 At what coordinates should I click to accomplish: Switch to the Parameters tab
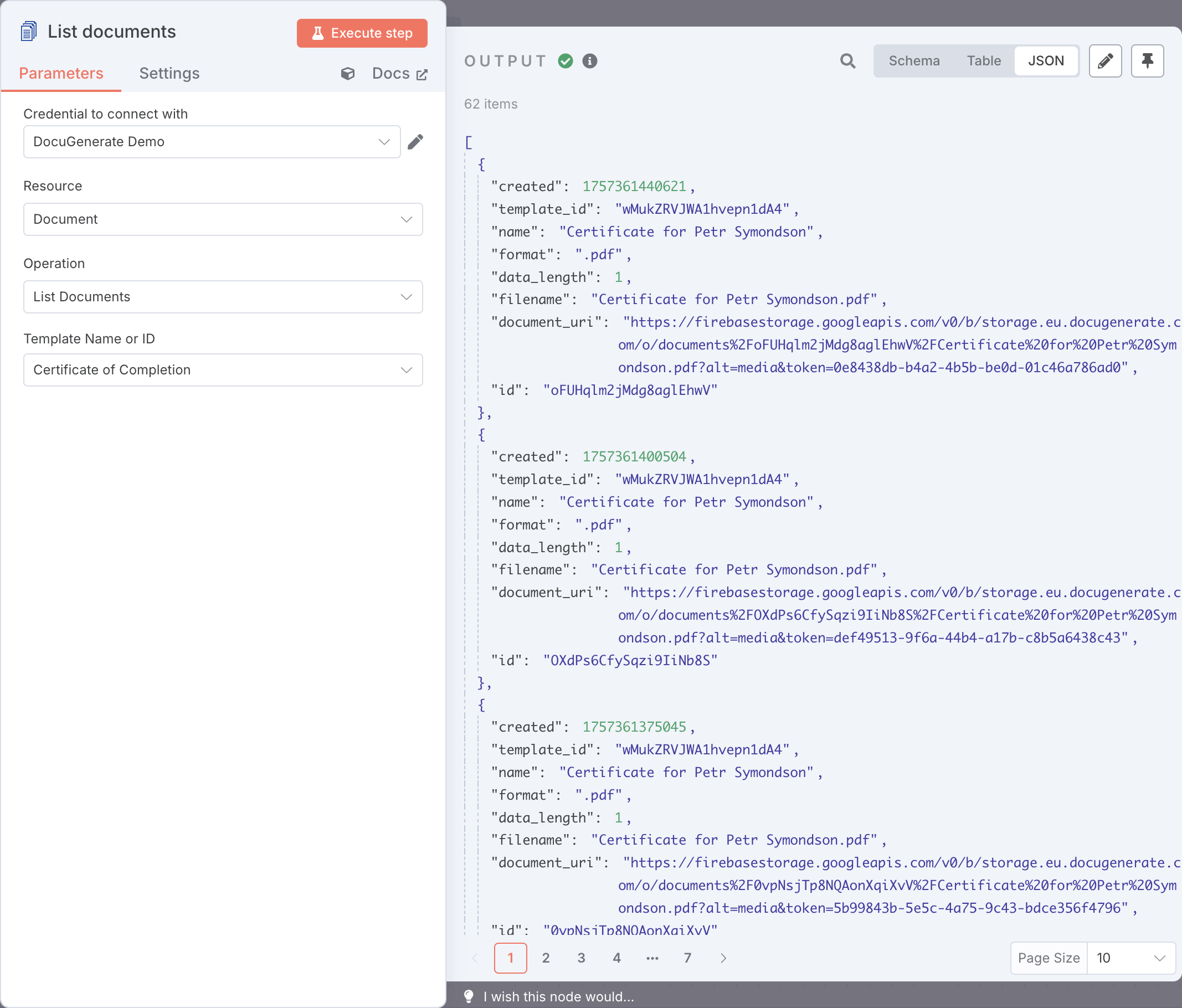click(x=61, y=74)
